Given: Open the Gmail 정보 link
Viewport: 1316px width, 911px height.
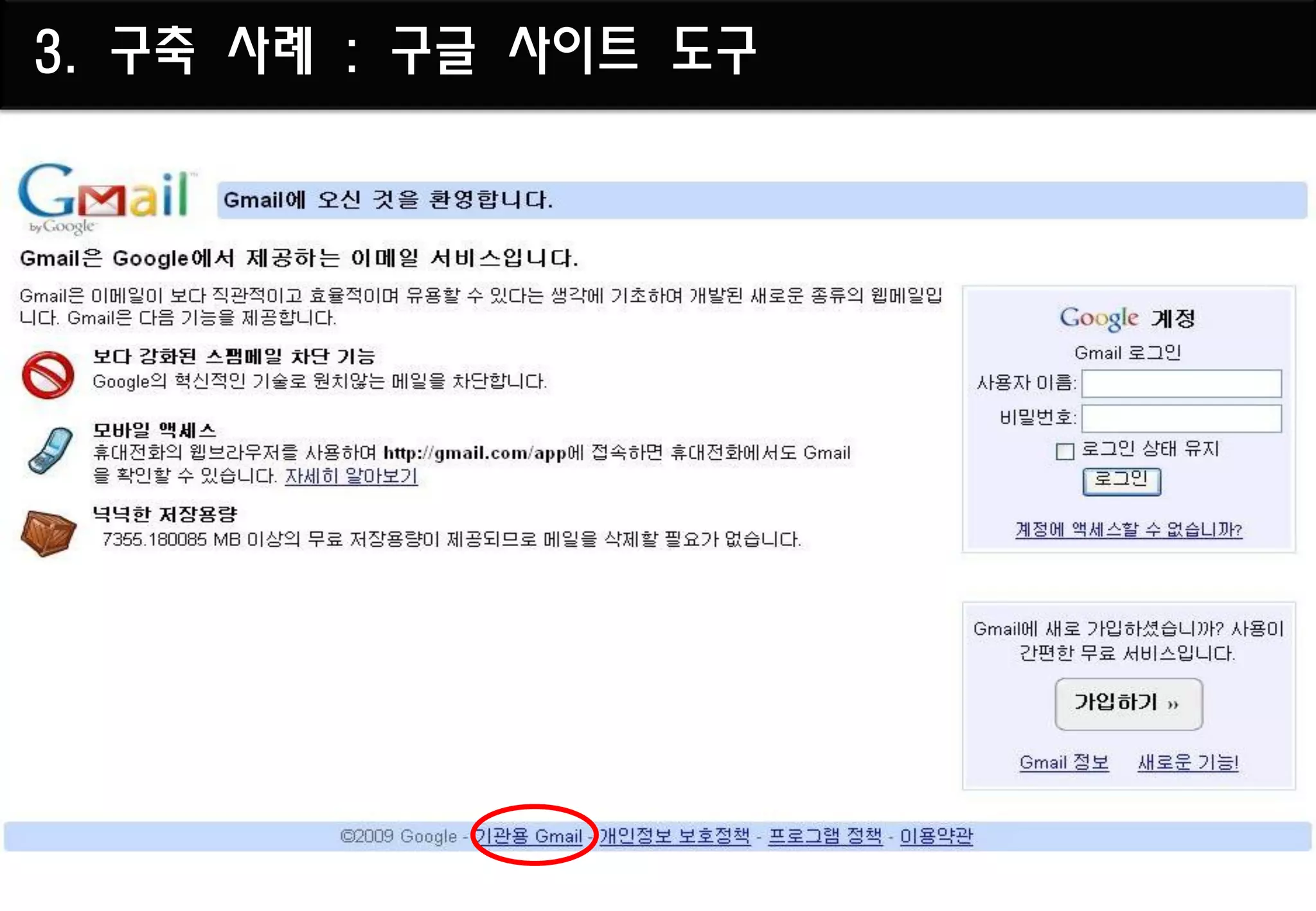Looking at the screenshot, I should point(1064,762).
